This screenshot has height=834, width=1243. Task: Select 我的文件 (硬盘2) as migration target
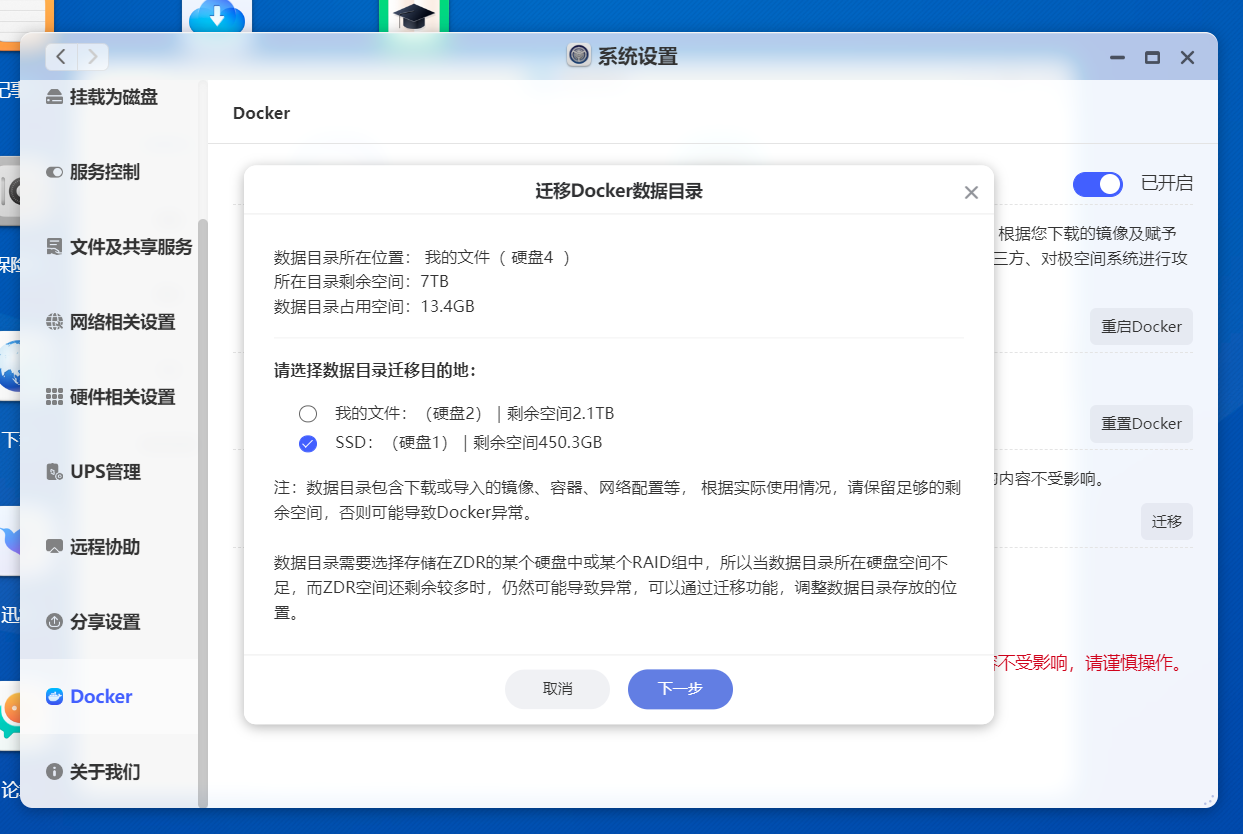point(308,413)
